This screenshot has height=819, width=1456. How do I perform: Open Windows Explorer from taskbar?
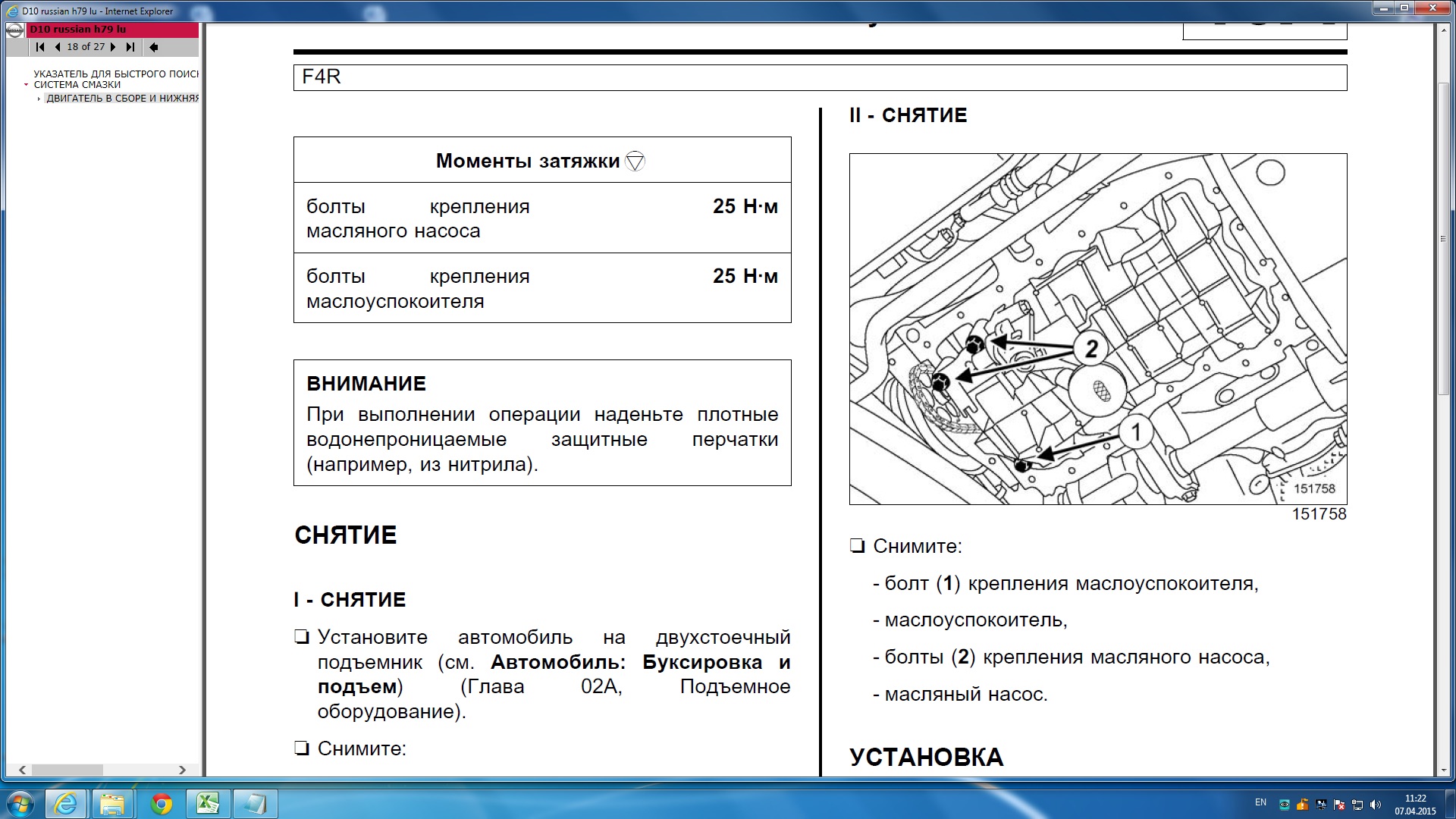(x=112, y=804)
